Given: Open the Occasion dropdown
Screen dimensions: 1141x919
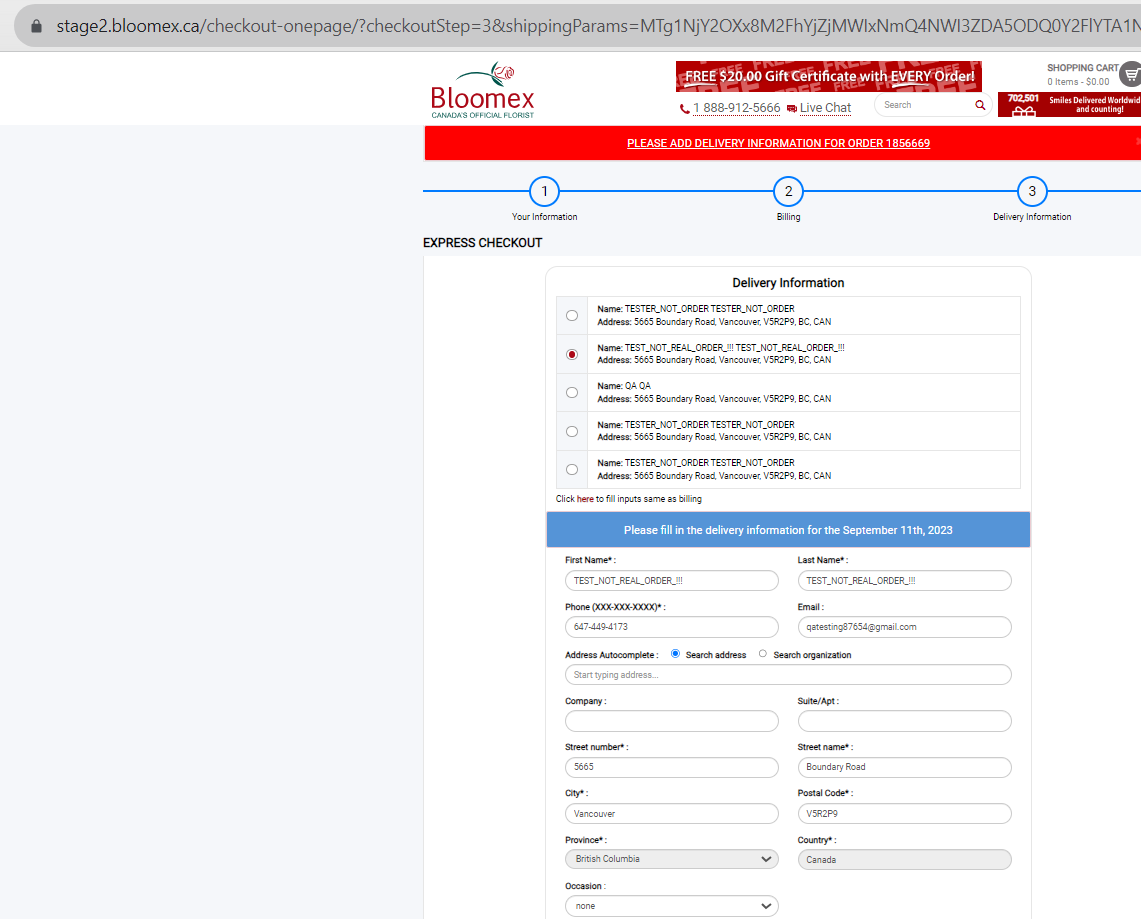Looking at the screenshot, I should click(x=672, y=906).
